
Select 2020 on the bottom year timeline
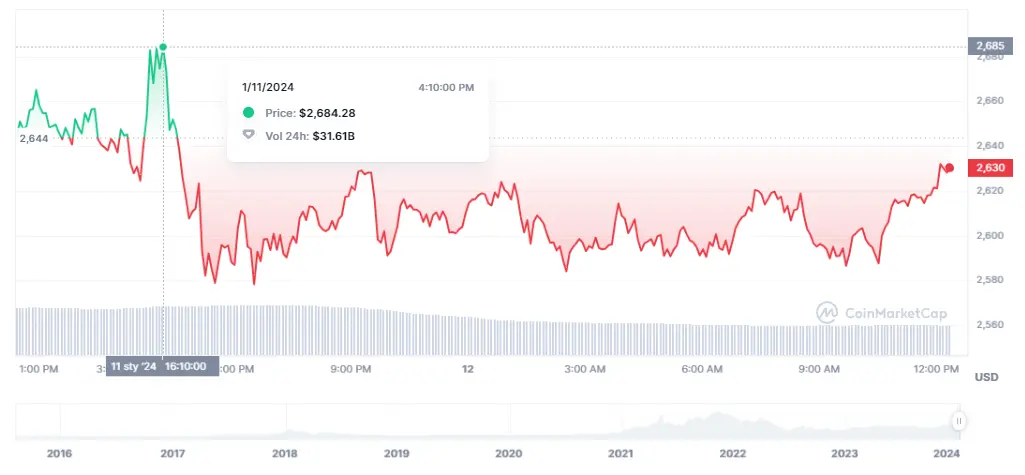(509, 453)
